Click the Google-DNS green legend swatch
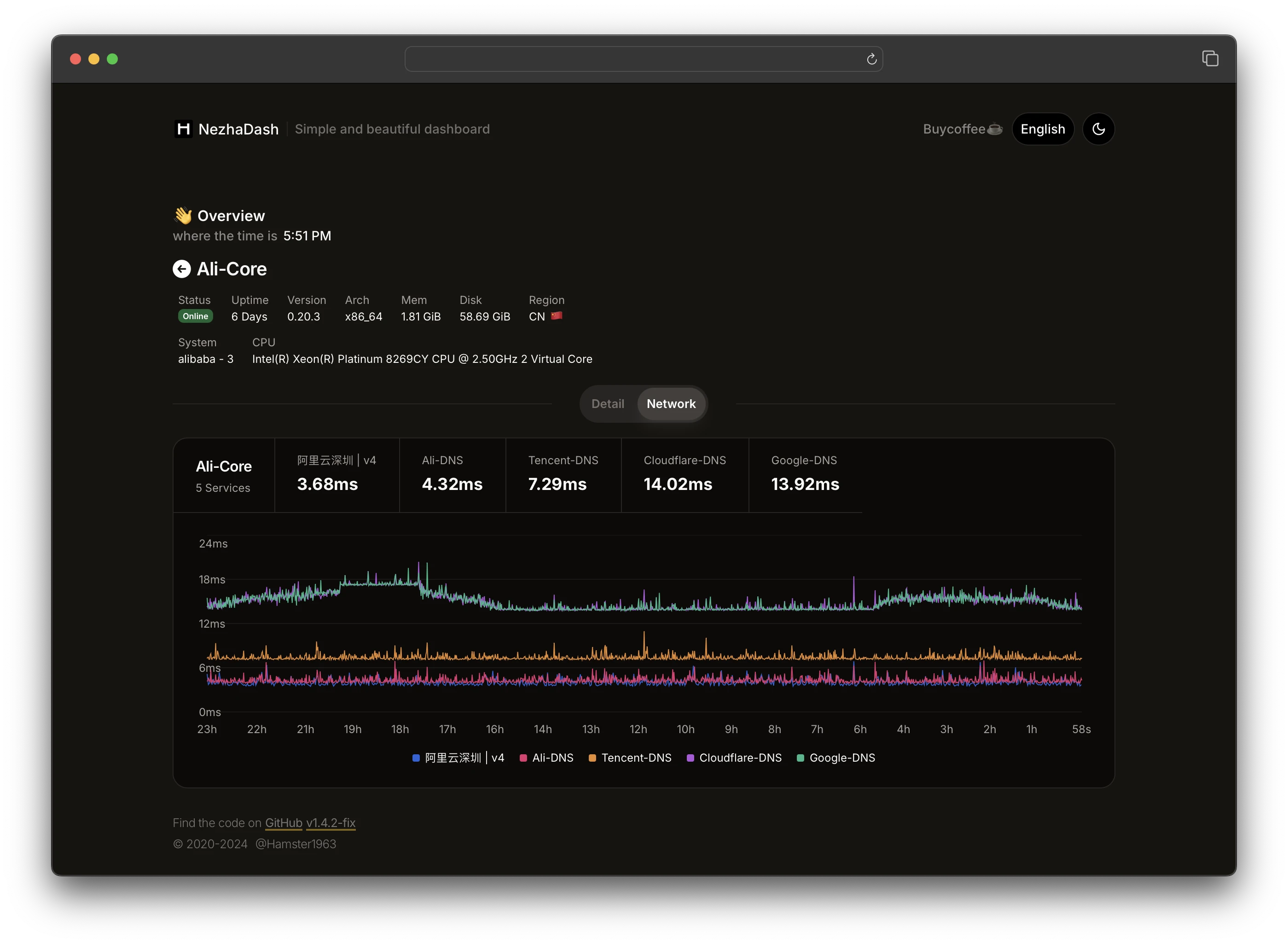This screenshot has width=1288, height=944. (800, 758)
